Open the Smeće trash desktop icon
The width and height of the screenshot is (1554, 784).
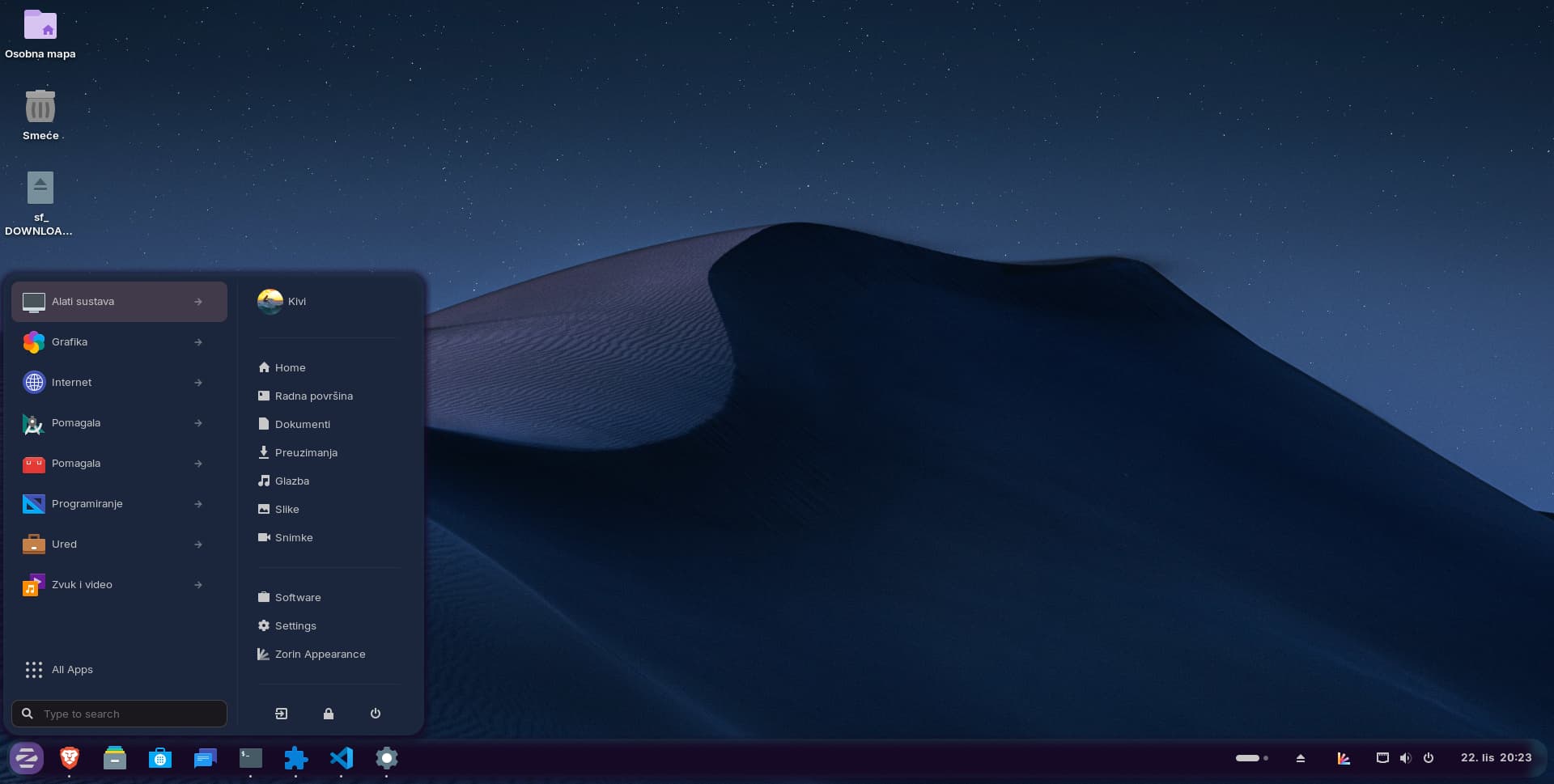click(40, 108)
